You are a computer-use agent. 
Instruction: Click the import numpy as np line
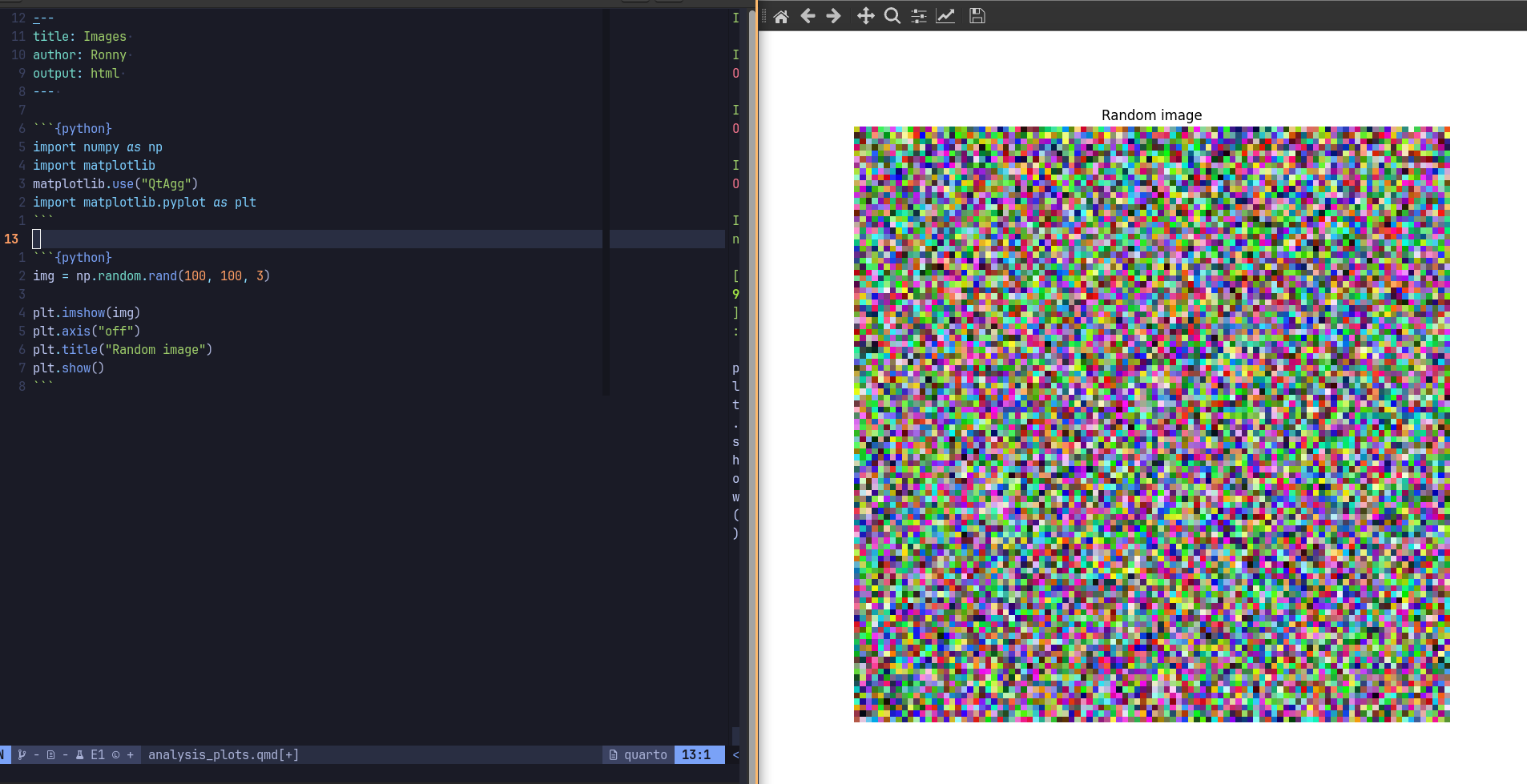coord(97,147)
